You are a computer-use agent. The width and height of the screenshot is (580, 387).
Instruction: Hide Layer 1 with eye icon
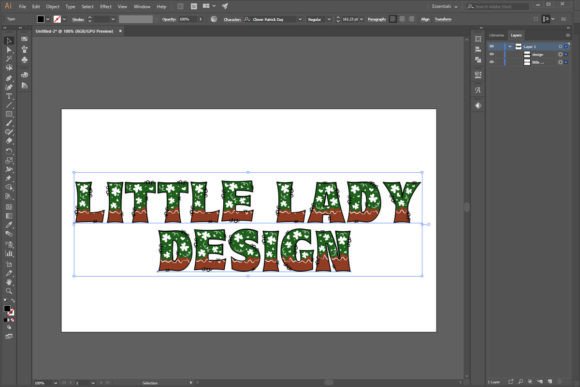(492, 46)
